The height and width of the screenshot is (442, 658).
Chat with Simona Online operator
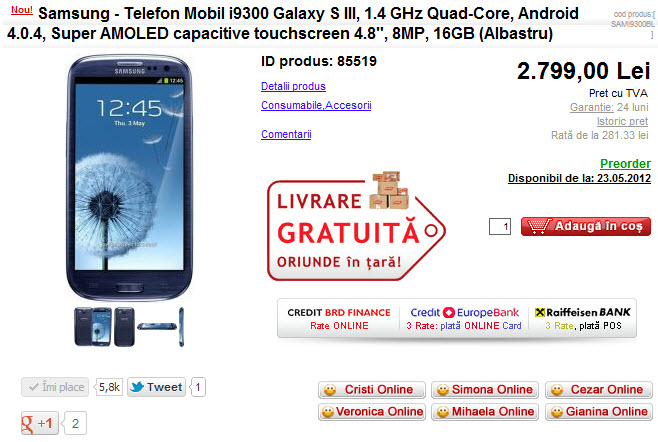[485, 390]
